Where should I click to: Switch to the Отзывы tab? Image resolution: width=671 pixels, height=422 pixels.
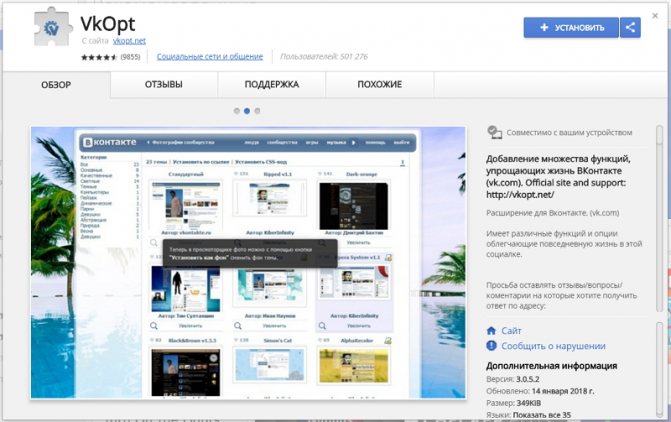pos(163,84)
